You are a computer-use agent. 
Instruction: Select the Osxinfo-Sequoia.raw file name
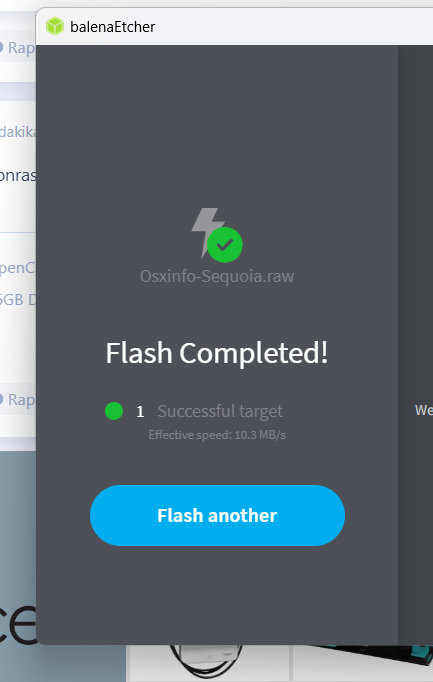click(217, 276)
